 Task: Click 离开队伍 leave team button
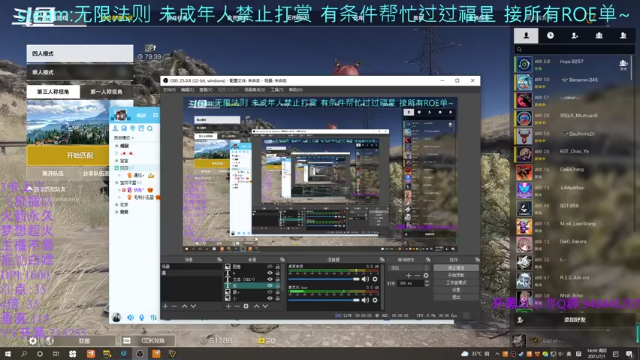(53, 173)
